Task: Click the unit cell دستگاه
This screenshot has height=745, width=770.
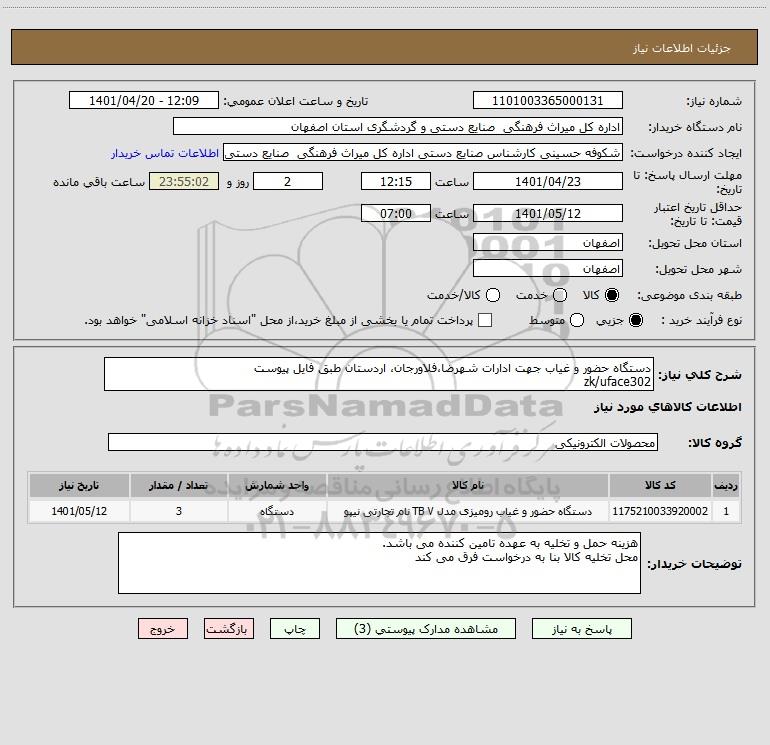Action: [x=277, y=511]
